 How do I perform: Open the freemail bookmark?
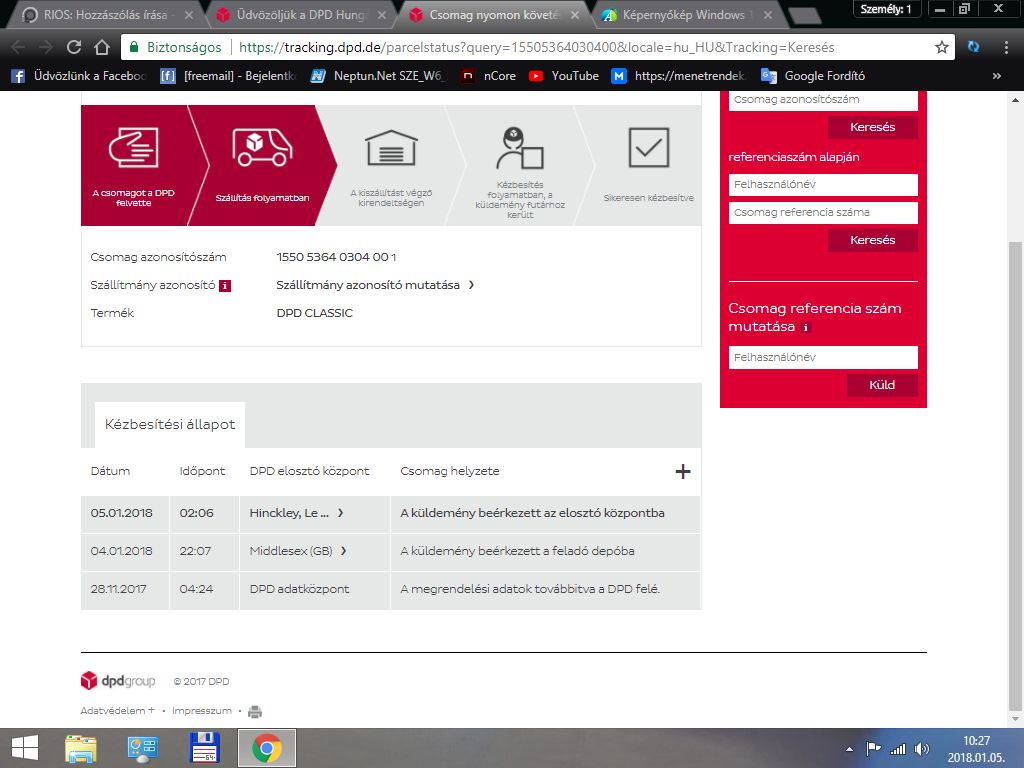tap(228, 76)
